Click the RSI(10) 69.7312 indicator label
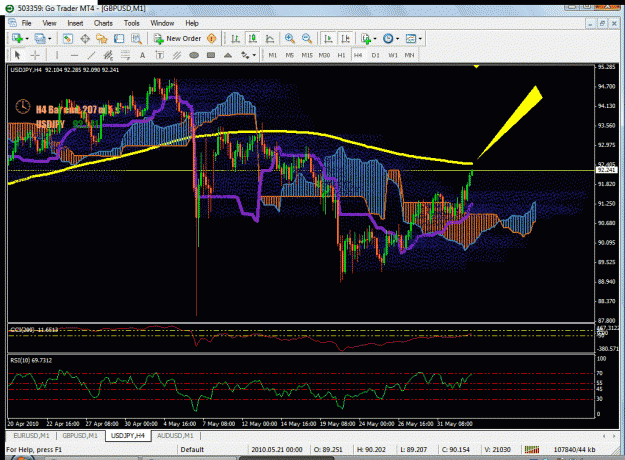Image resolution: width=625 pixels, height=460 pixels. pyautogui.click(x=31, y=360)
